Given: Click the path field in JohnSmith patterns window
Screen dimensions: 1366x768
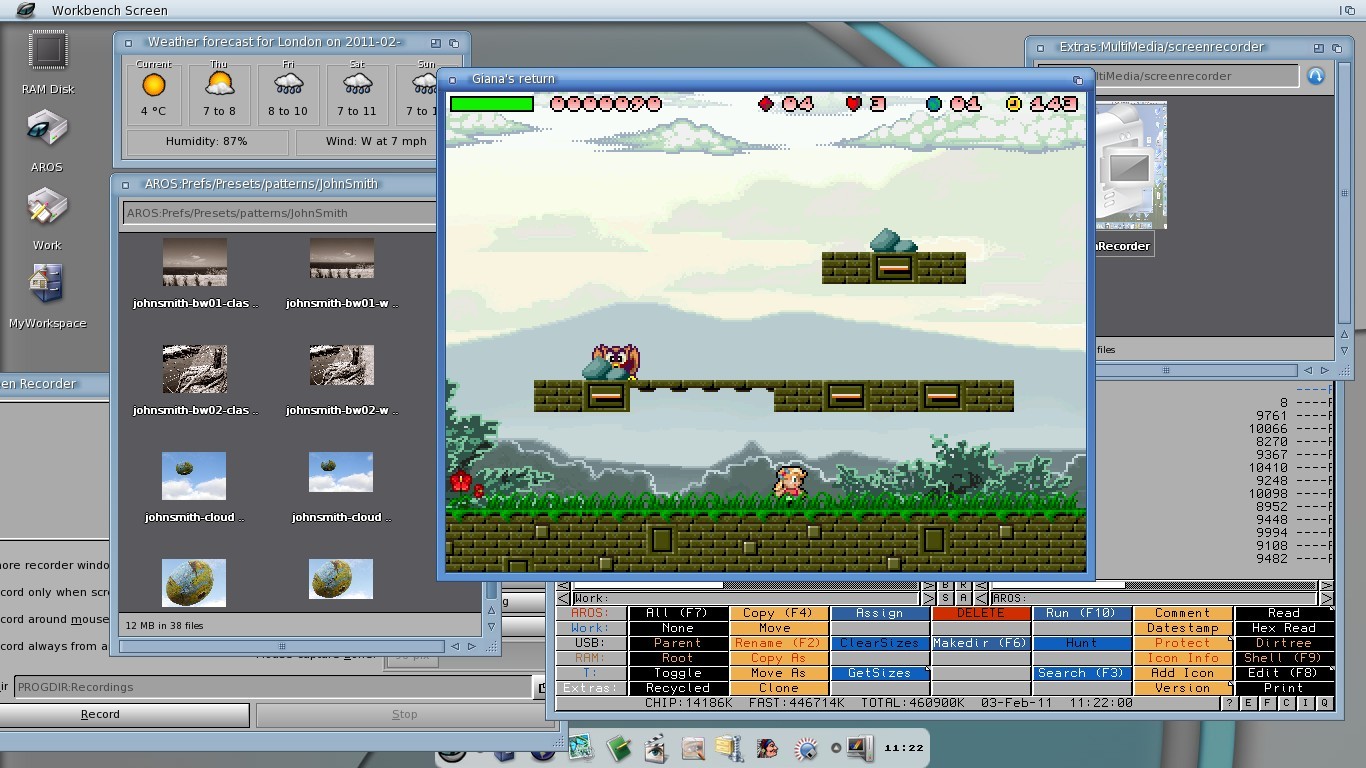Looking at the screenshot, I should [x=280, y=213].
